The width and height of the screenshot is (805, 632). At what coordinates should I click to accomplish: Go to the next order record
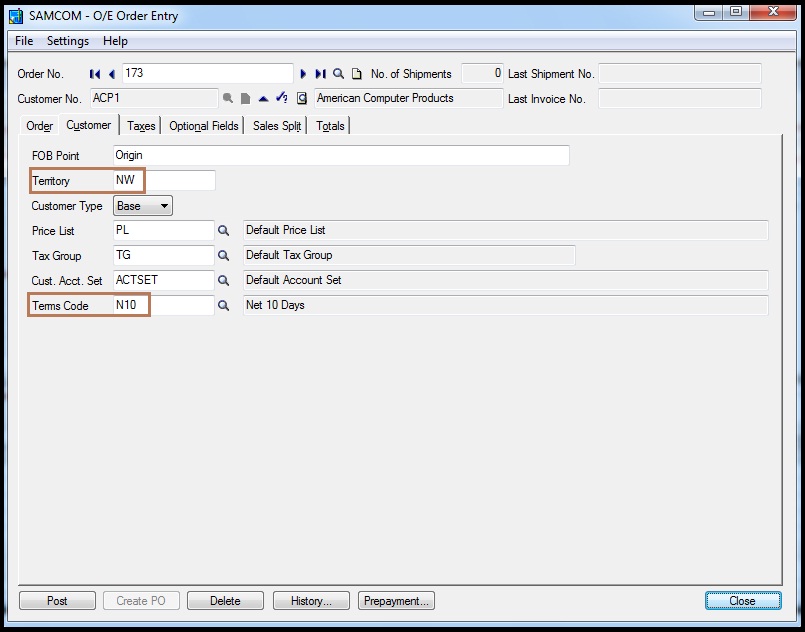pos(303,74)
